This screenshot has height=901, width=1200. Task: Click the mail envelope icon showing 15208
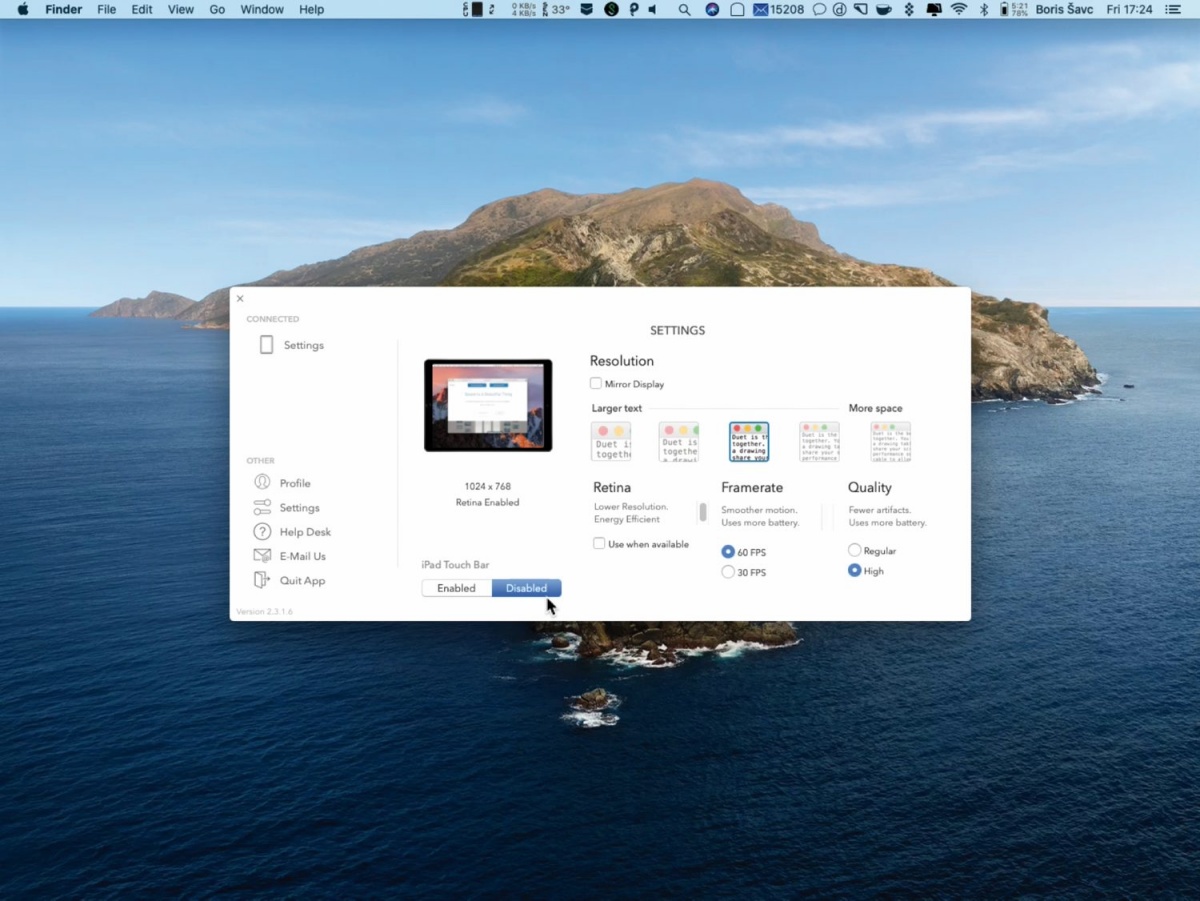pyautogui.click(x=778, y=9)
